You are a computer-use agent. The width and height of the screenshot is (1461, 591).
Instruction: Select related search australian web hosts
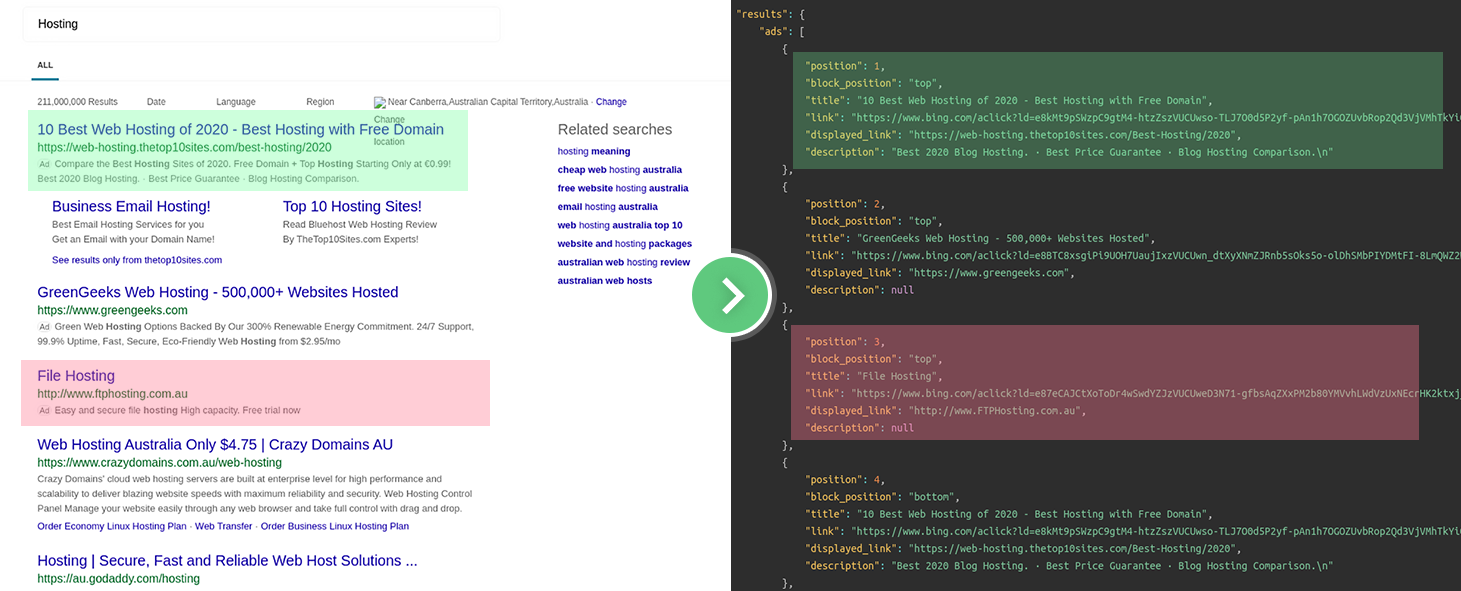point(604,281)
